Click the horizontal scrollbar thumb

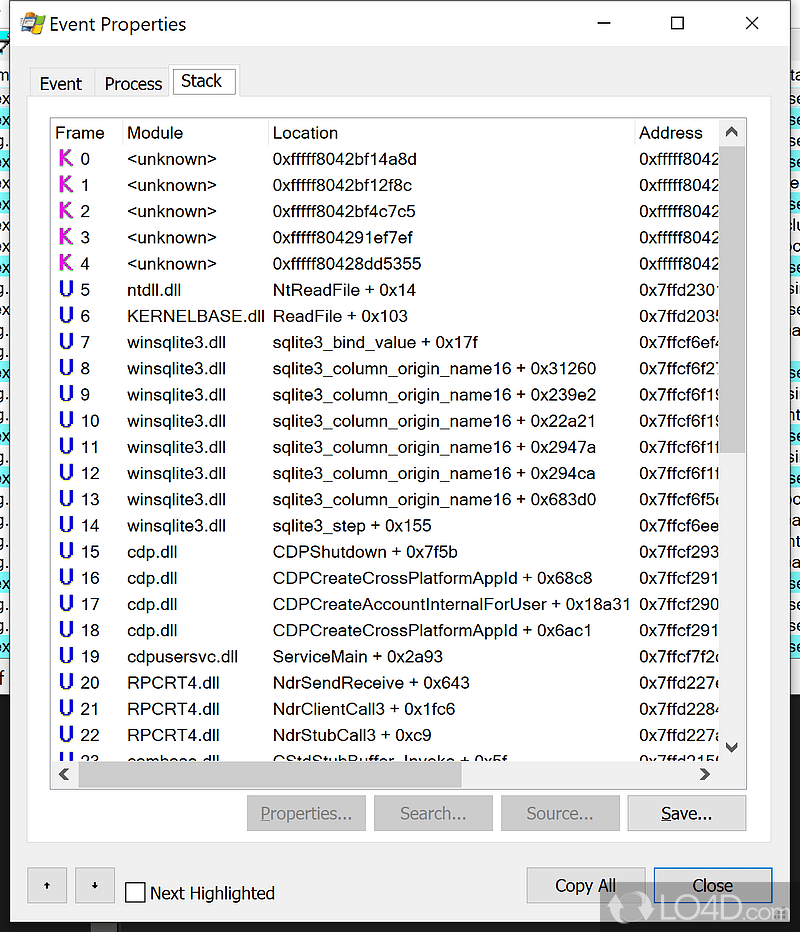(270, 774)
